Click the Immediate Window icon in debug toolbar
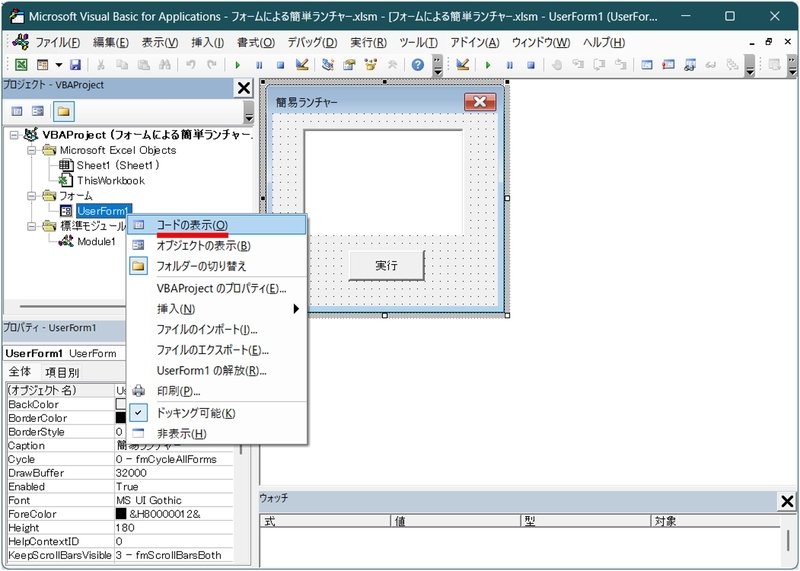800x571 pixels. click(x=668, y=65)
